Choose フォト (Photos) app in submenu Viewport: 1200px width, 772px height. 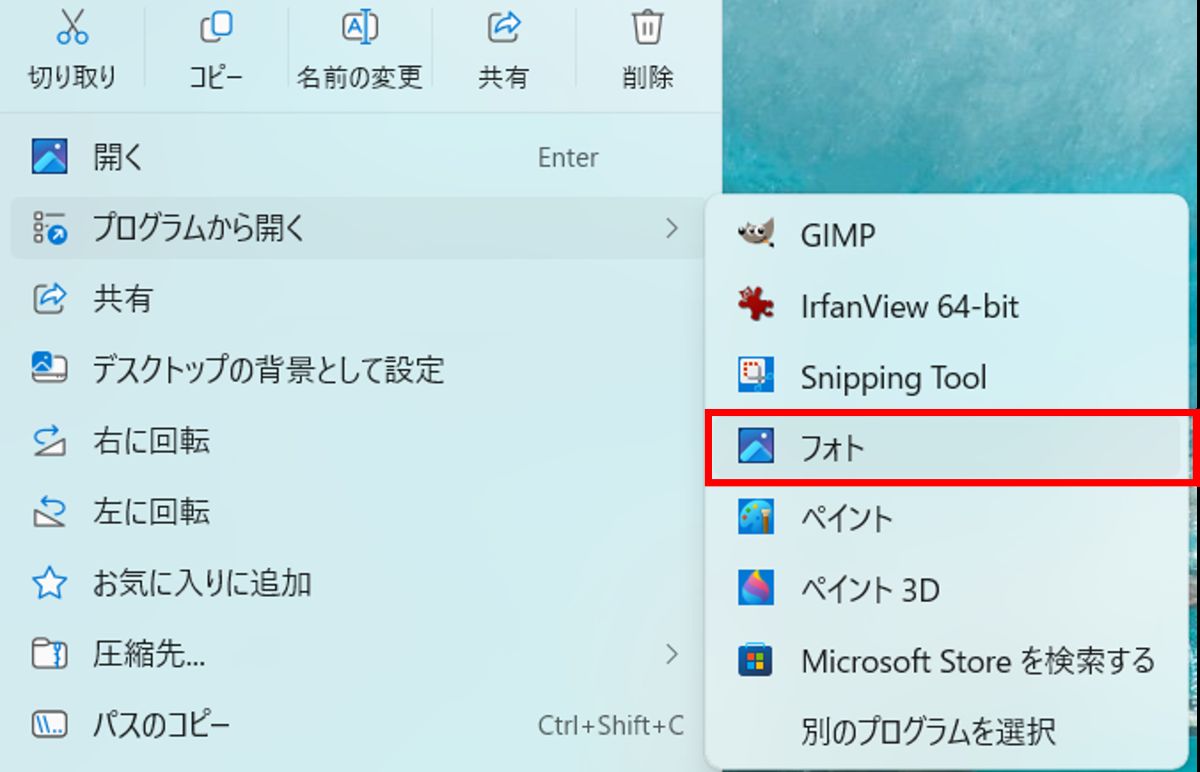click(832, 448)
